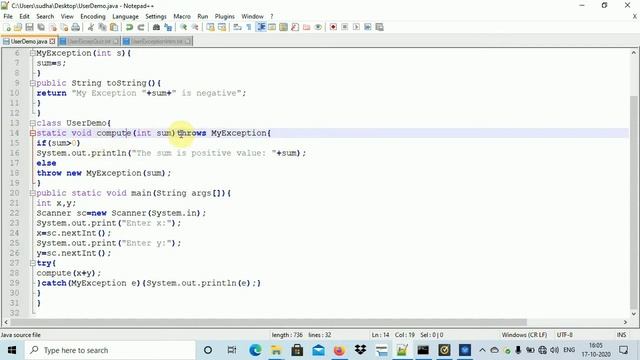Open the Macro menu

(182, 16)
